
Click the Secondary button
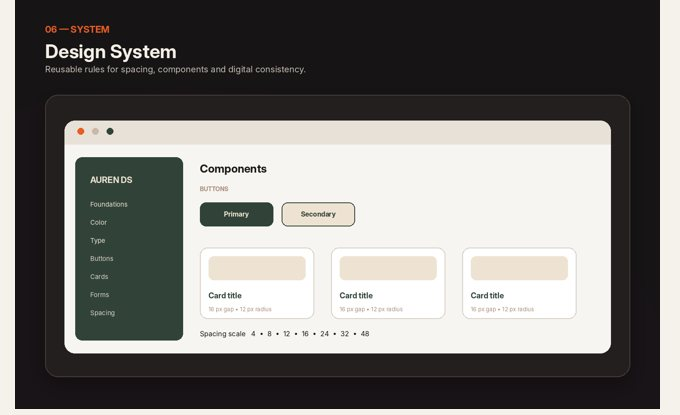tap(318, 214)
